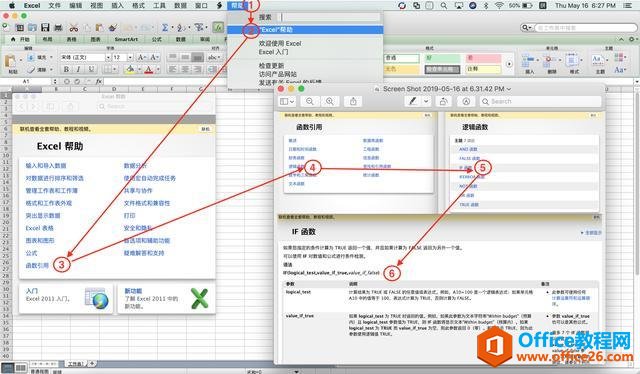The width and height of the screenshot is (640, 374).
Task: Toggle Italic formatting button
Action: [78, 69]
